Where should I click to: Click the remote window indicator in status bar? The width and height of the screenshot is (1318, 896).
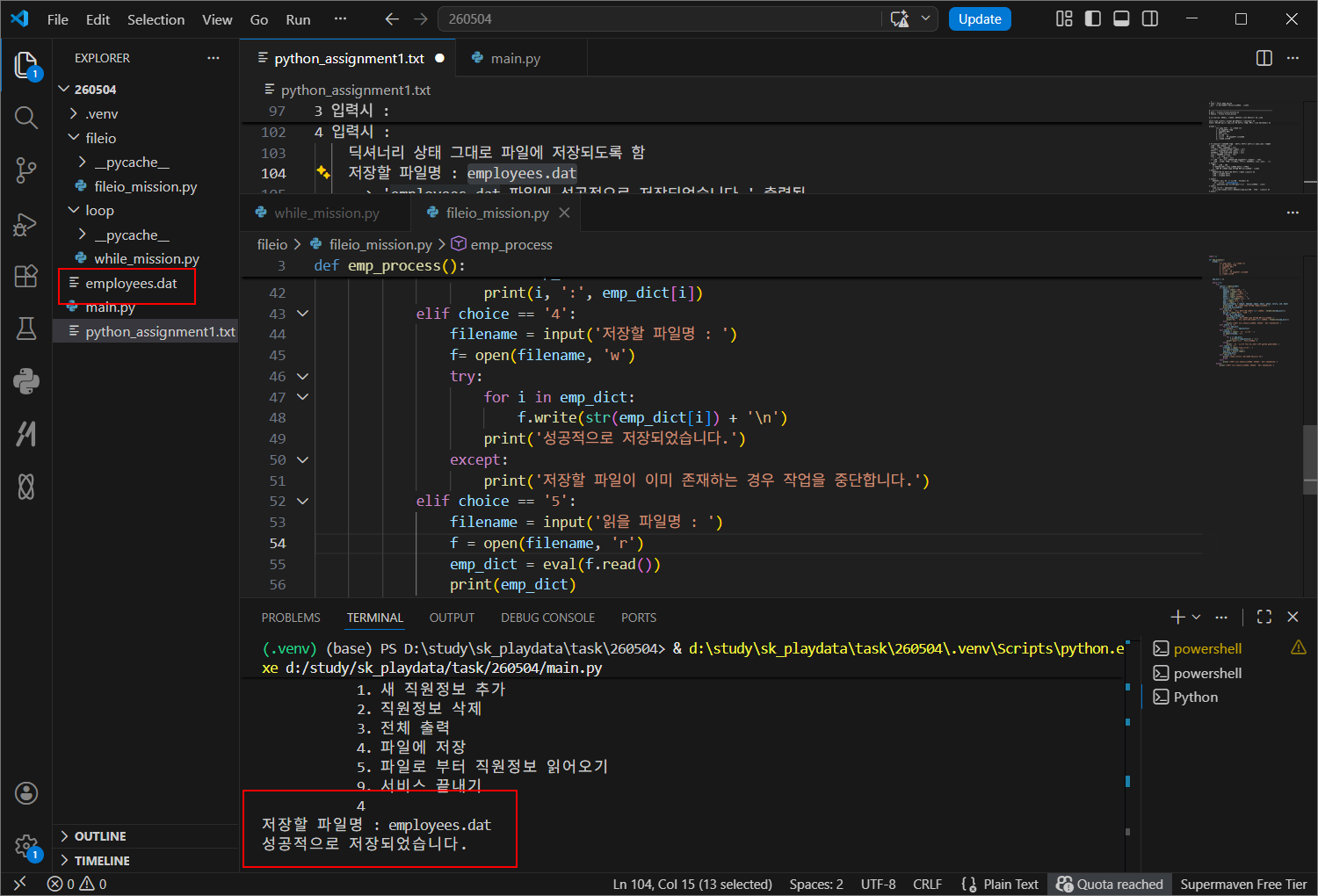click(x=20, y=884)
